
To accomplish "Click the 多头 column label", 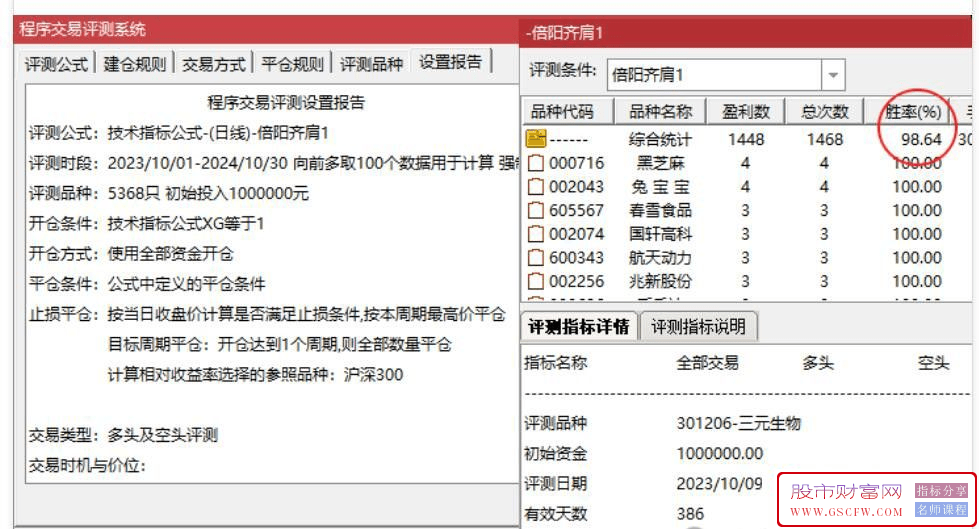I will [818, 363].
